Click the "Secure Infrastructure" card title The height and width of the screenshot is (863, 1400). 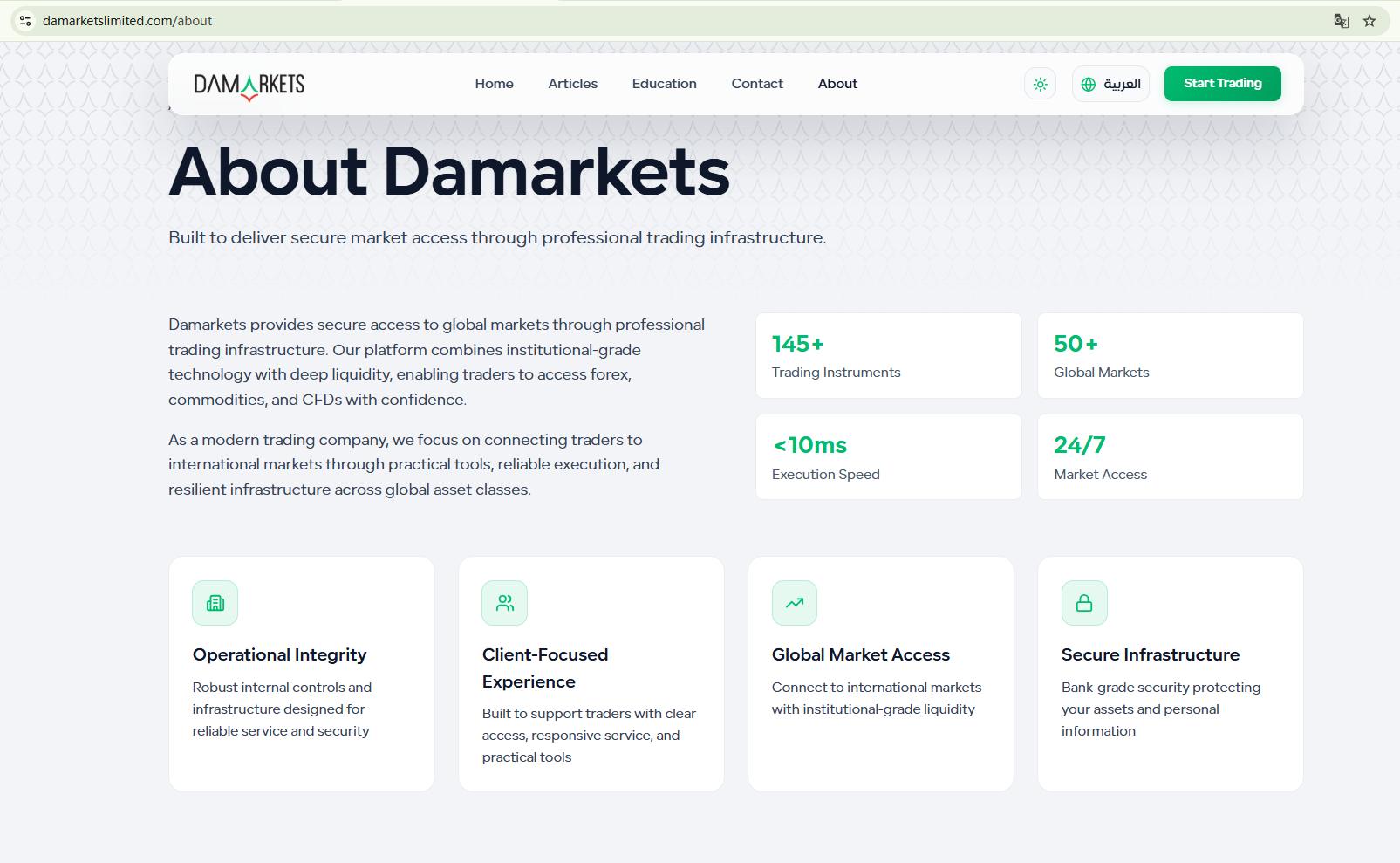point(1151,654)
